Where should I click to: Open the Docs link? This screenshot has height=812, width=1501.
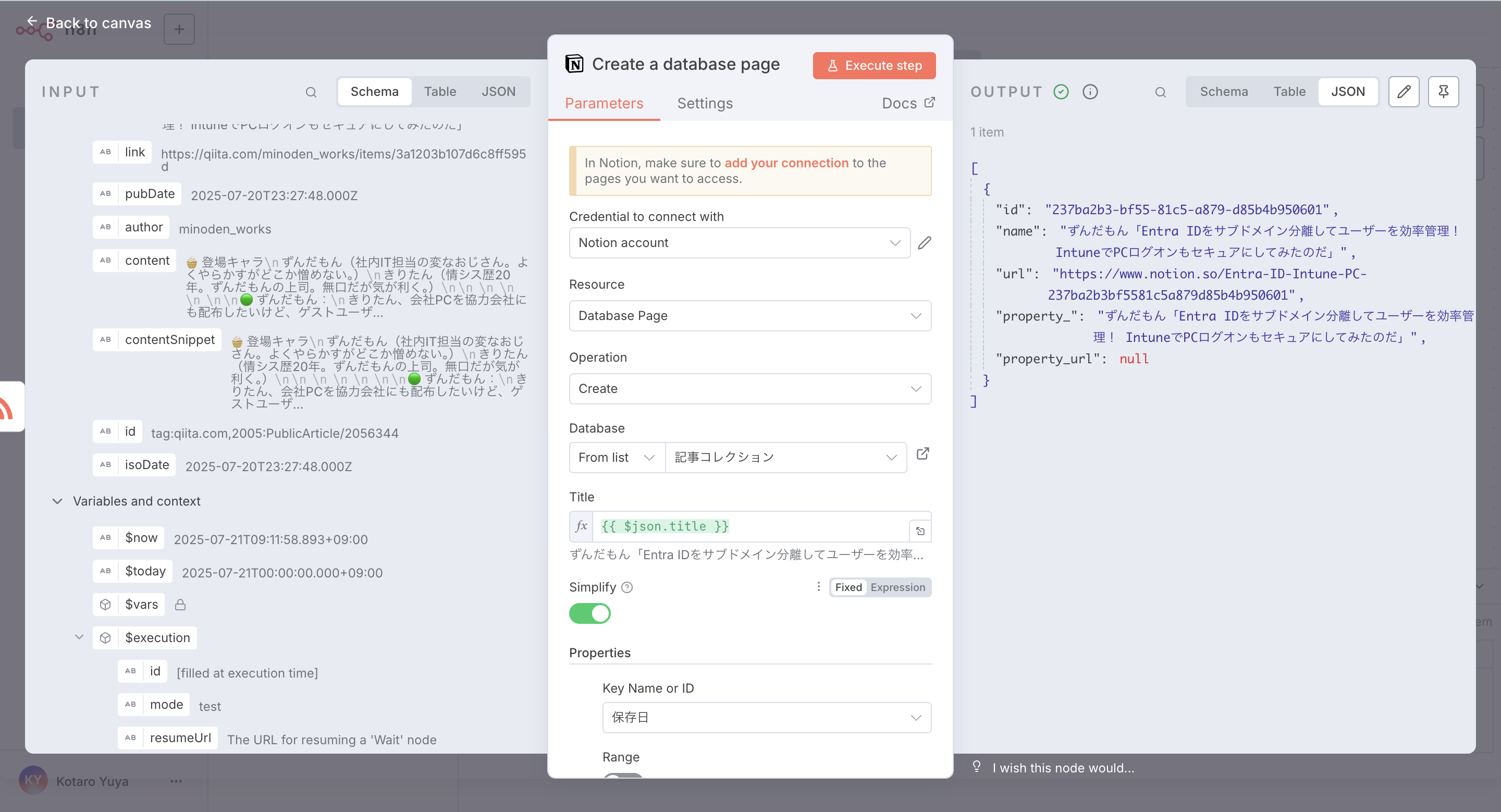(908, 104)
